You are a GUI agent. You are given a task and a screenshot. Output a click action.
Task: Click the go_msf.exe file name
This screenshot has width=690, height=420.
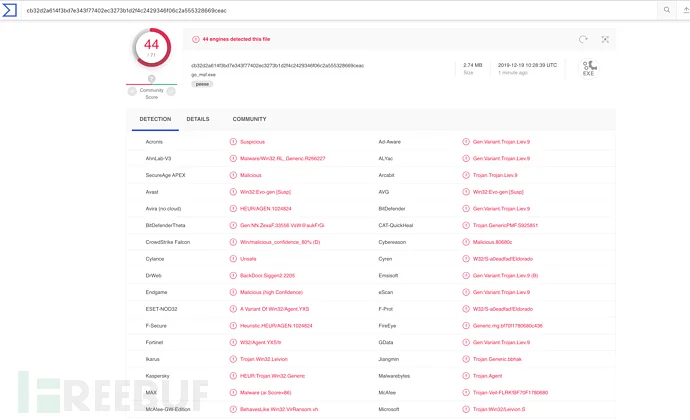[203, 75]
